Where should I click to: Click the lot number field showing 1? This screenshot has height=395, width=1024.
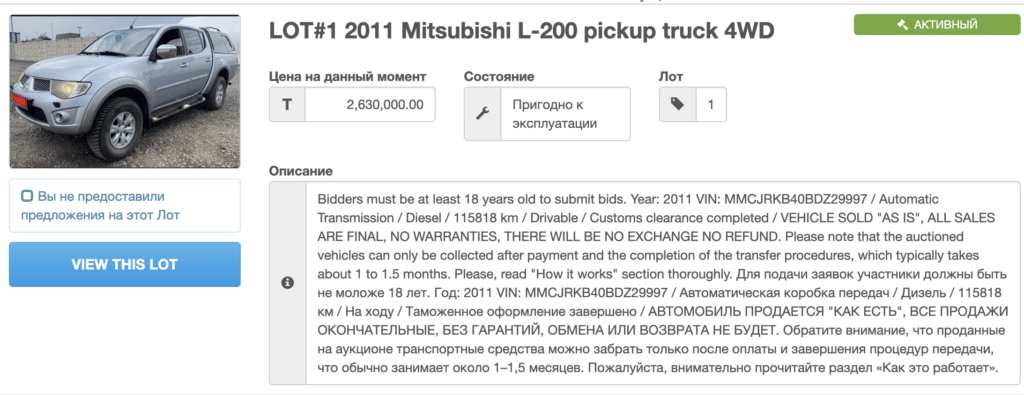711,104
